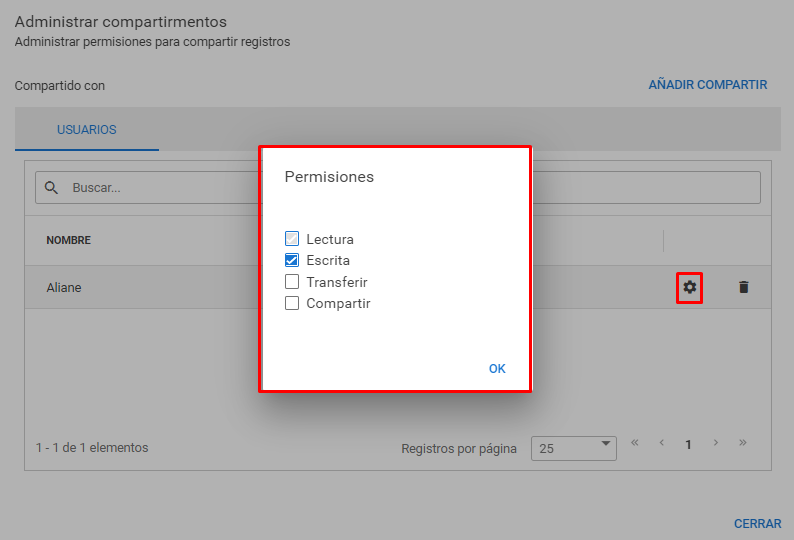The image size is (794, 540).
Task: Click the Transferir label text
Action: (x=337, y=282)
